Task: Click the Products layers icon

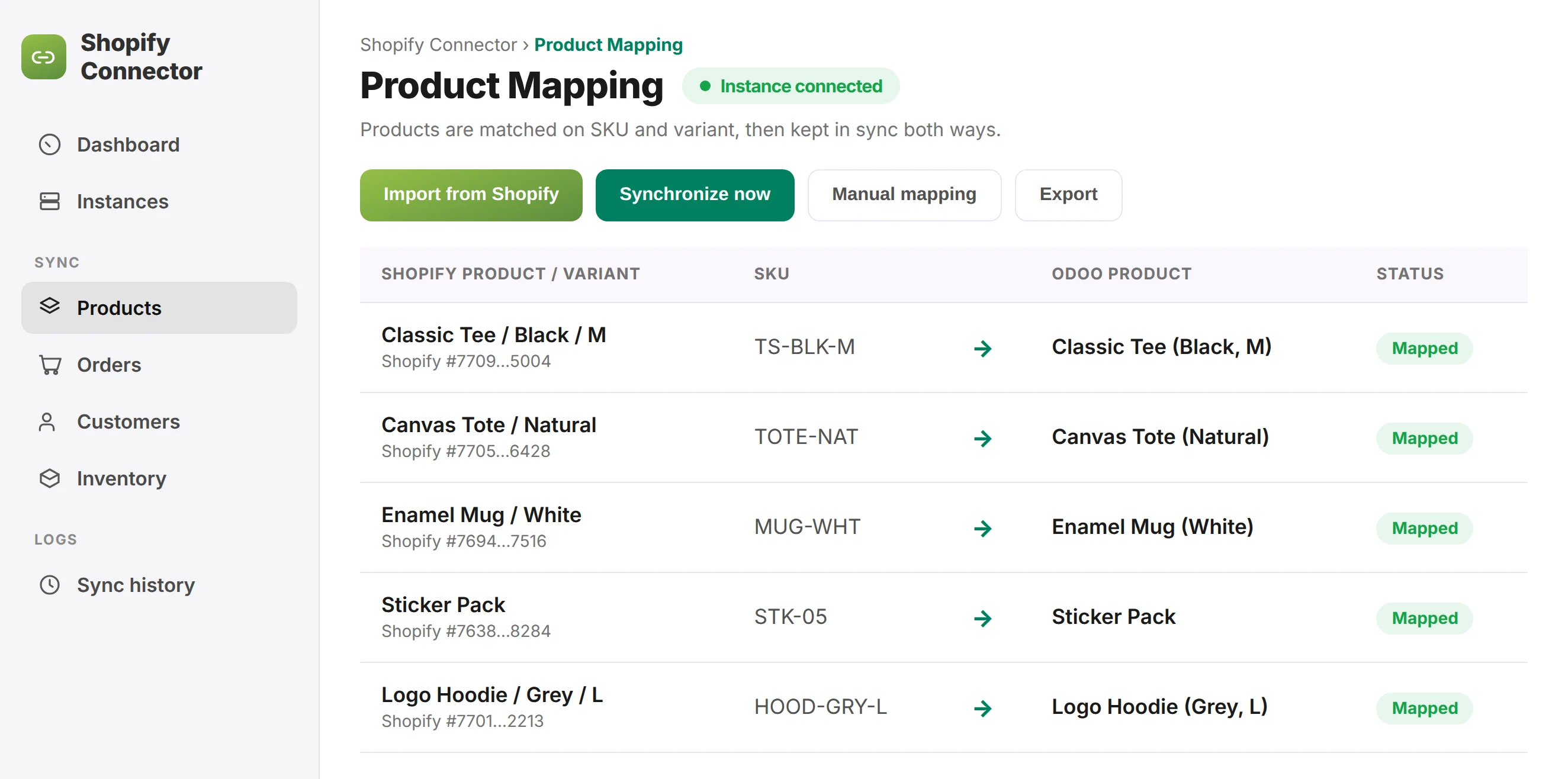Action: pyautogui.click(x=49, y=306)
